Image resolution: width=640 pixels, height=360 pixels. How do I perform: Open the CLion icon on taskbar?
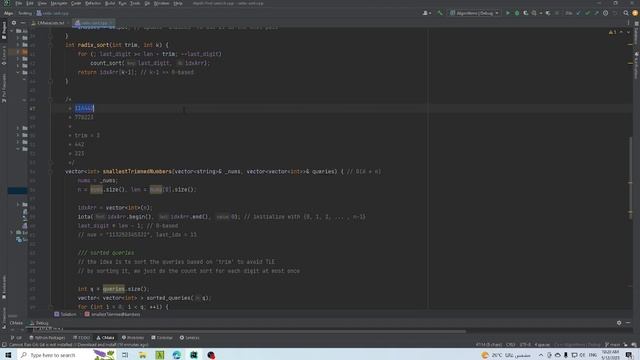[x=194, y=355]
